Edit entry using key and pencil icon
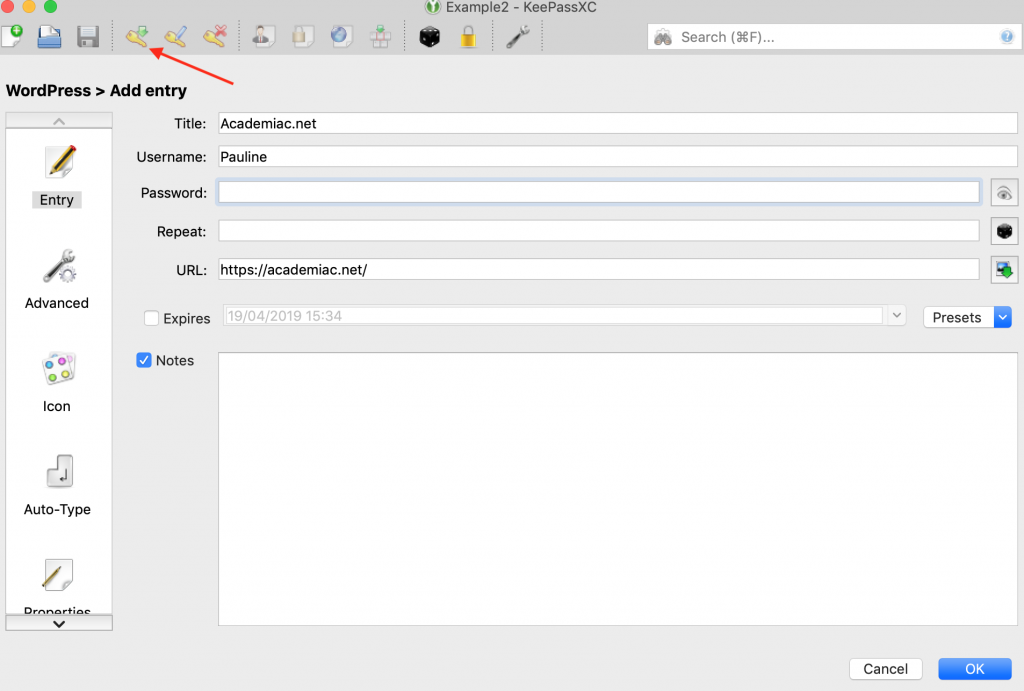 coord(176,37)
